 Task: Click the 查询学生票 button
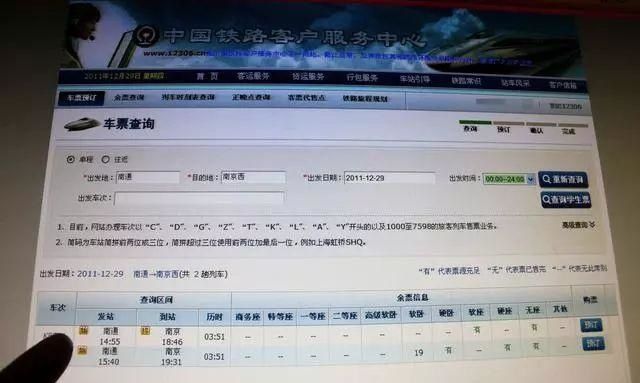click(566, 200)
